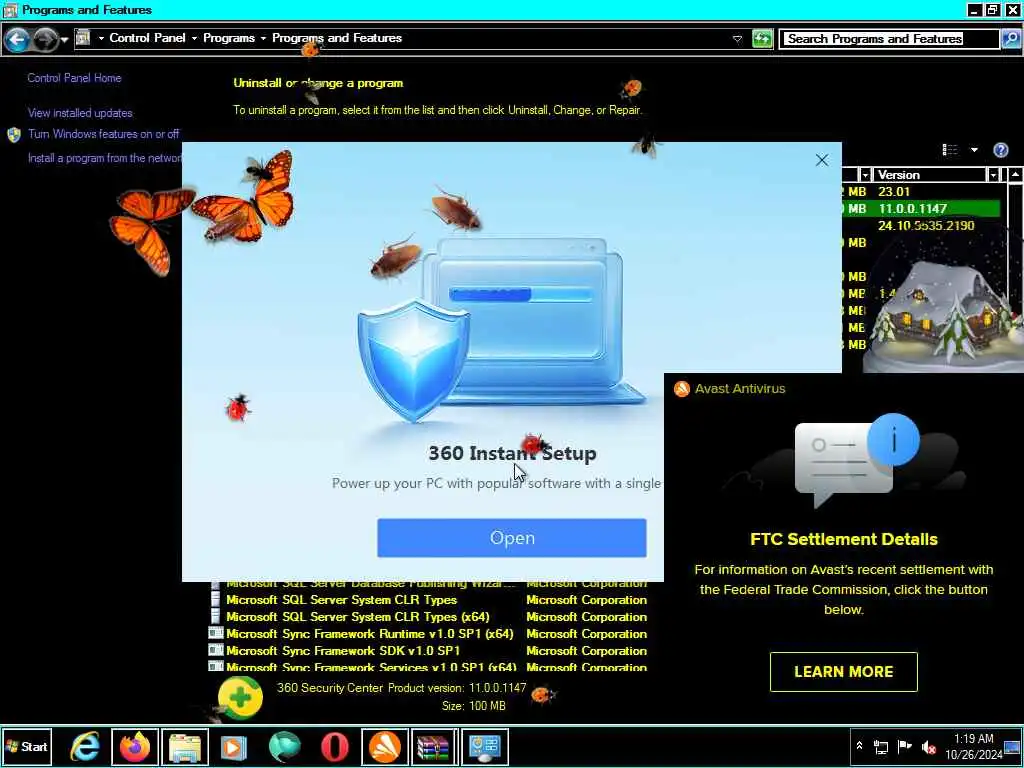Open Windows Explorer from taskbar

pyautogui.click(x=185, y=746)
